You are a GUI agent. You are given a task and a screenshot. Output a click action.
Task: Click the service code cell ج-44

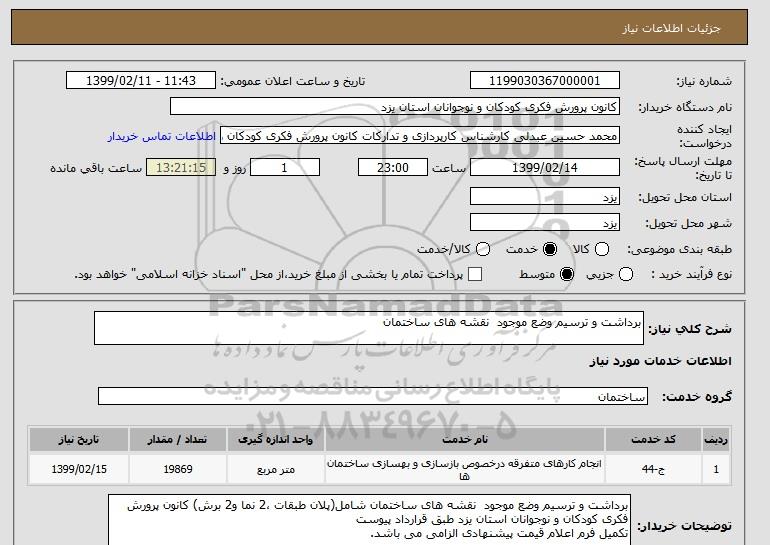click(x=653, y=469)
